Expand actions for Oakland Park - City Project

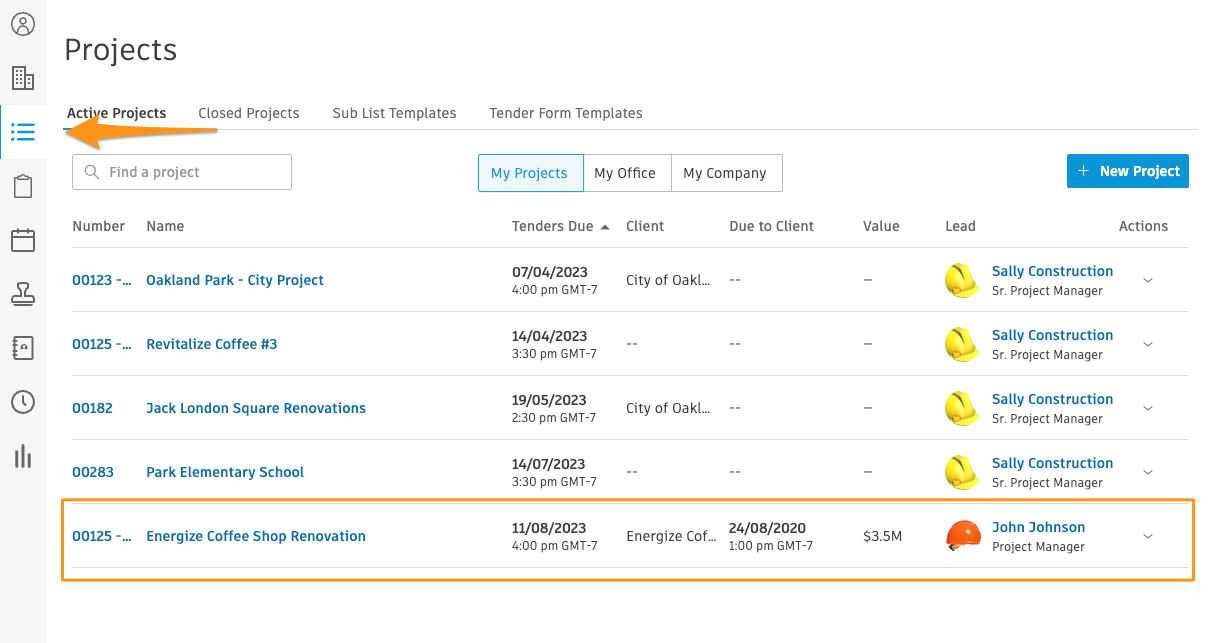(x=1148, y=280)
